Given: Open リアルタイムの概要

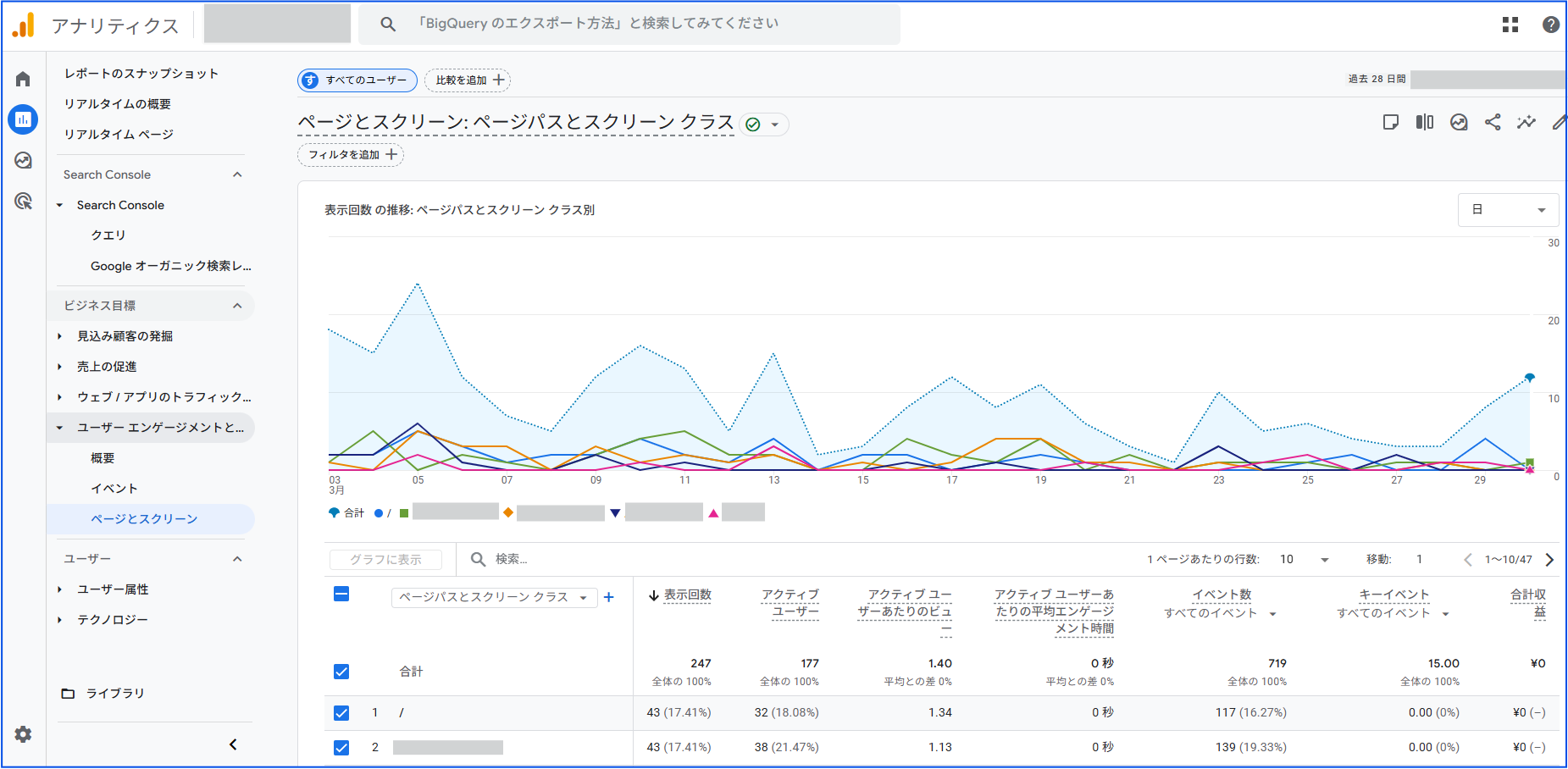Looking at the screenshot, I should pos(118,104).
